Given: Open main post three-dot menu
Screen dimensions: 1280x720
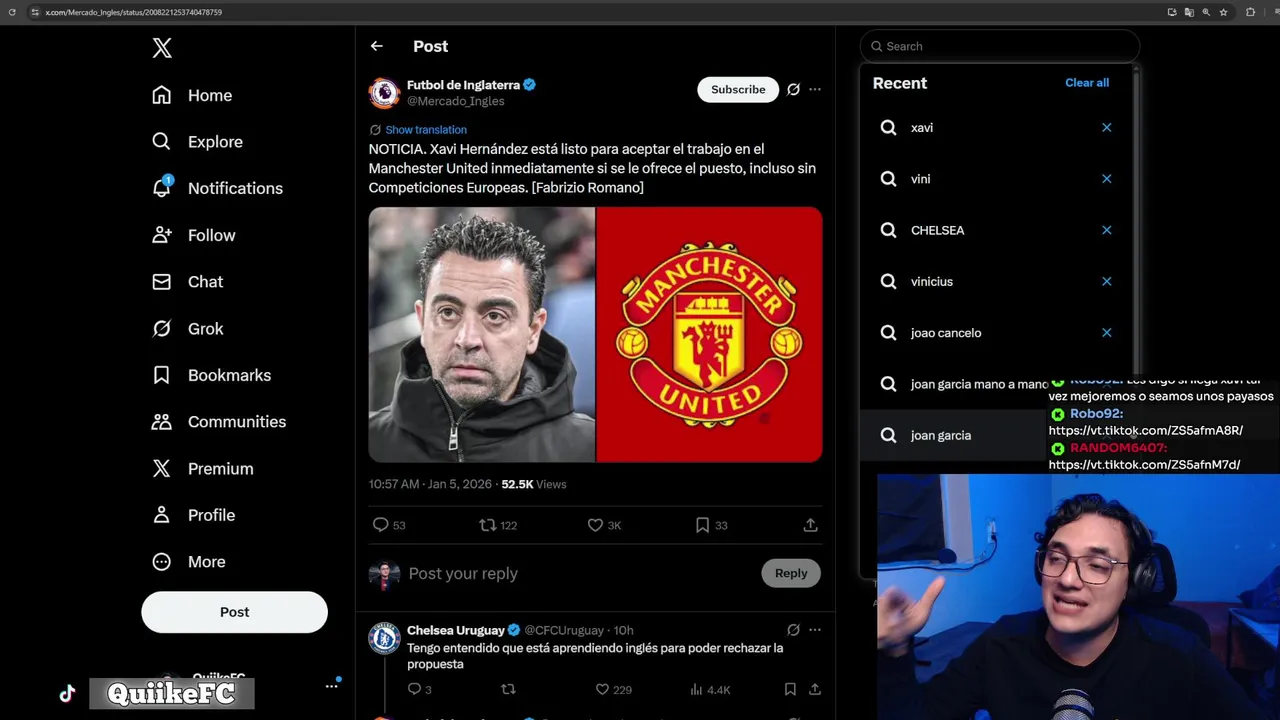Looking at the screenshot, I should [x=815, y=89].
